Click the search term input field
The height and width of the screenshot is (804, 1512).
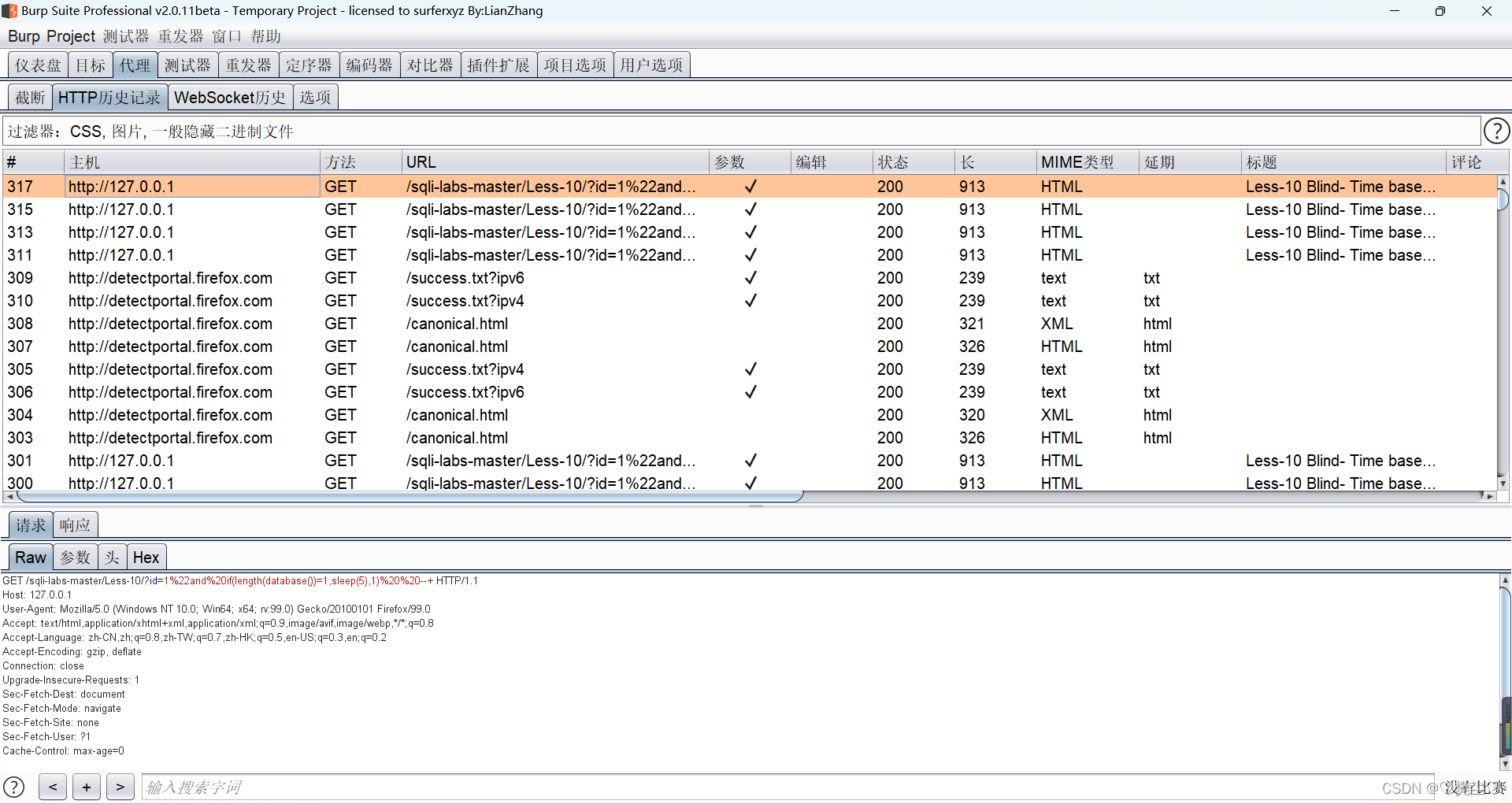pyautogui.click(x=787, y=787)
